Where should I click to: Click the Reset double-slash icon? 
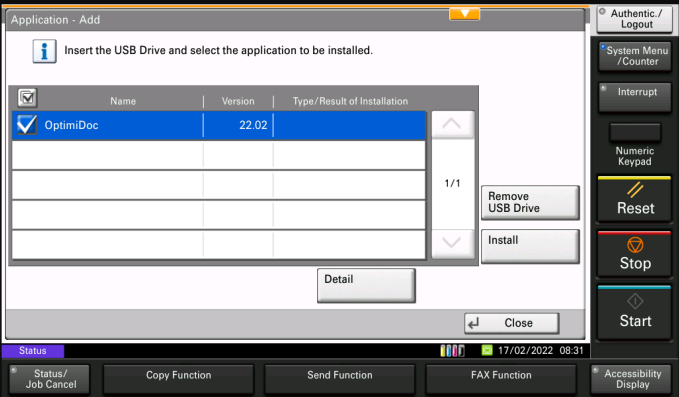point(635,190)
